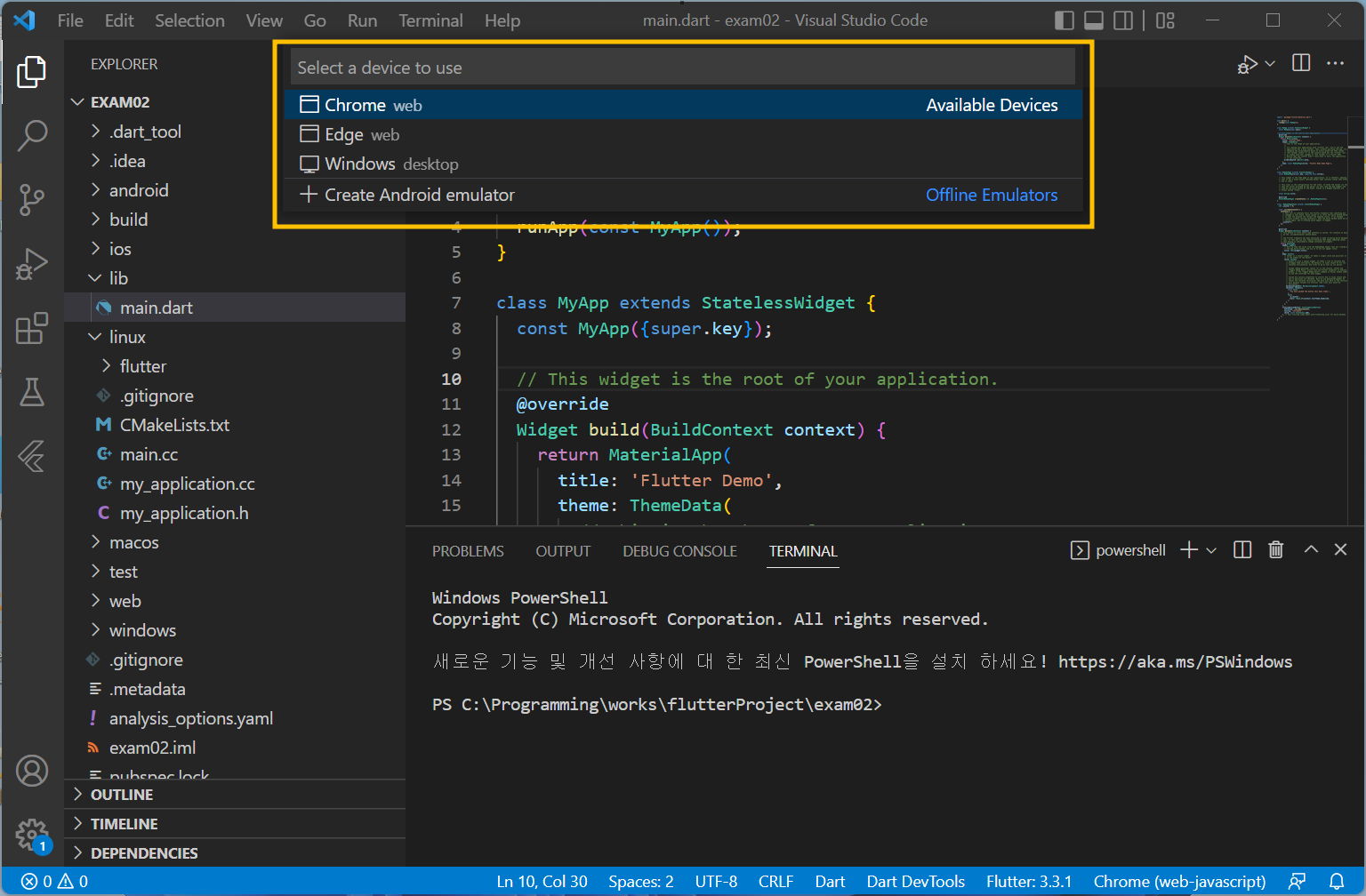Open editor More Actions ellipsis

click(1335, 63)
